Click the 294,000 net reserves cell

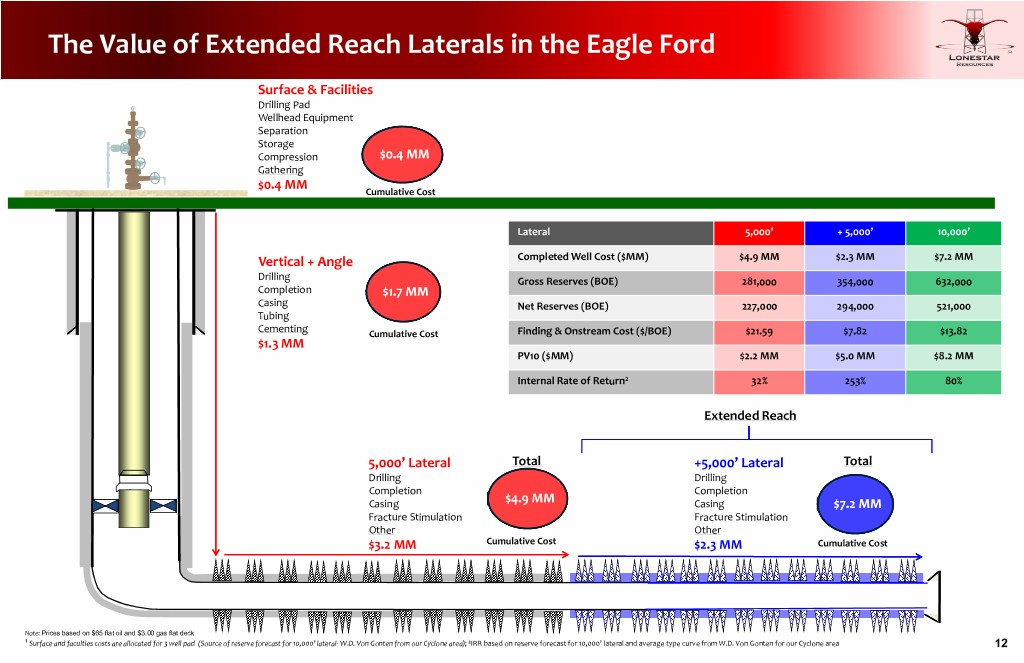coord(855,307)
